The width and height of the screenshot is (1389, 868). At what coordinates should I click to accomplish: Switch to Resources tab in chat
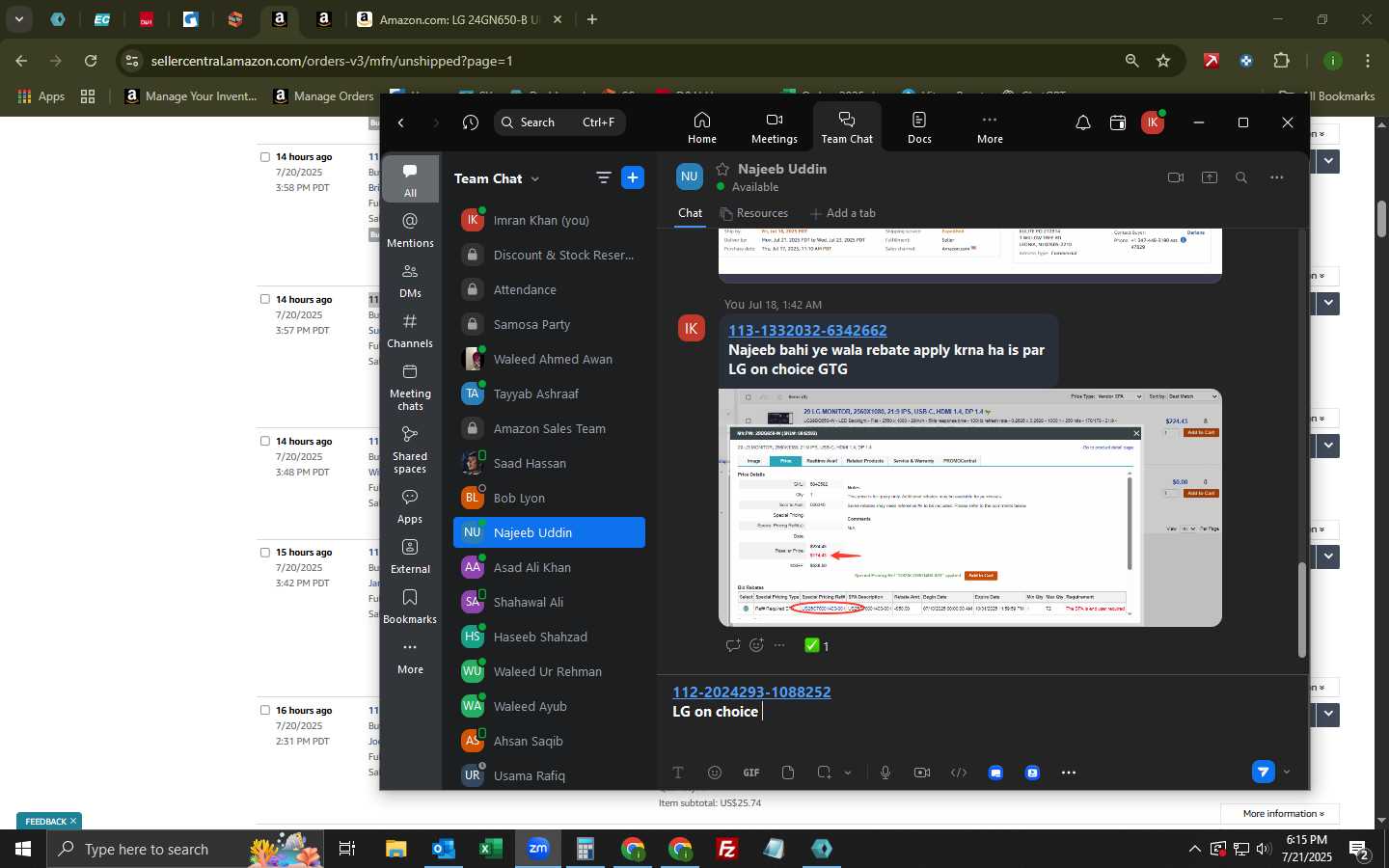click(x=753, y=213)
